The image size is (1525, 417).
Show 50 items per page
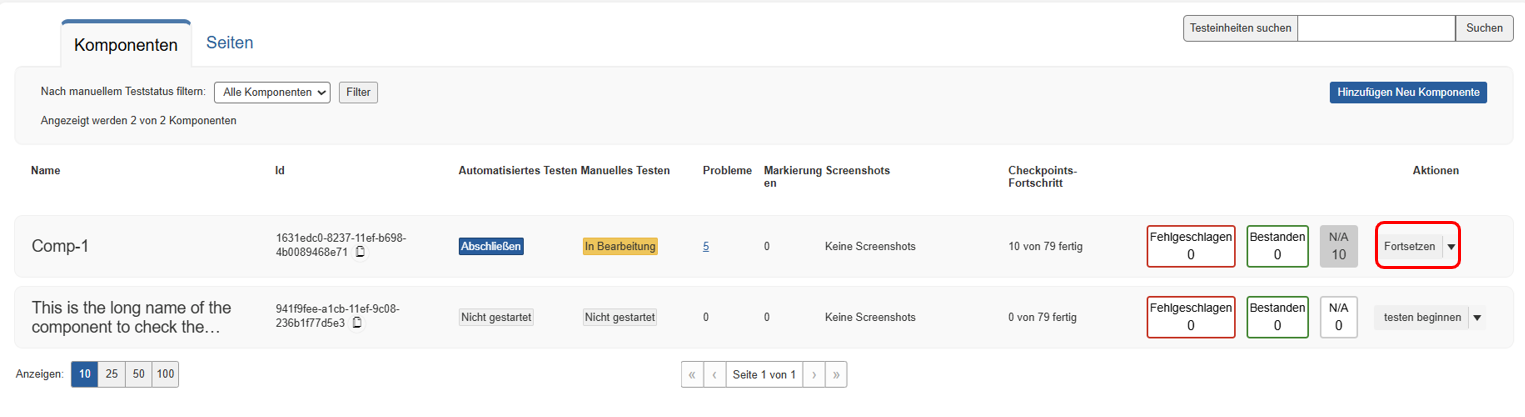(x=138, y=375)
